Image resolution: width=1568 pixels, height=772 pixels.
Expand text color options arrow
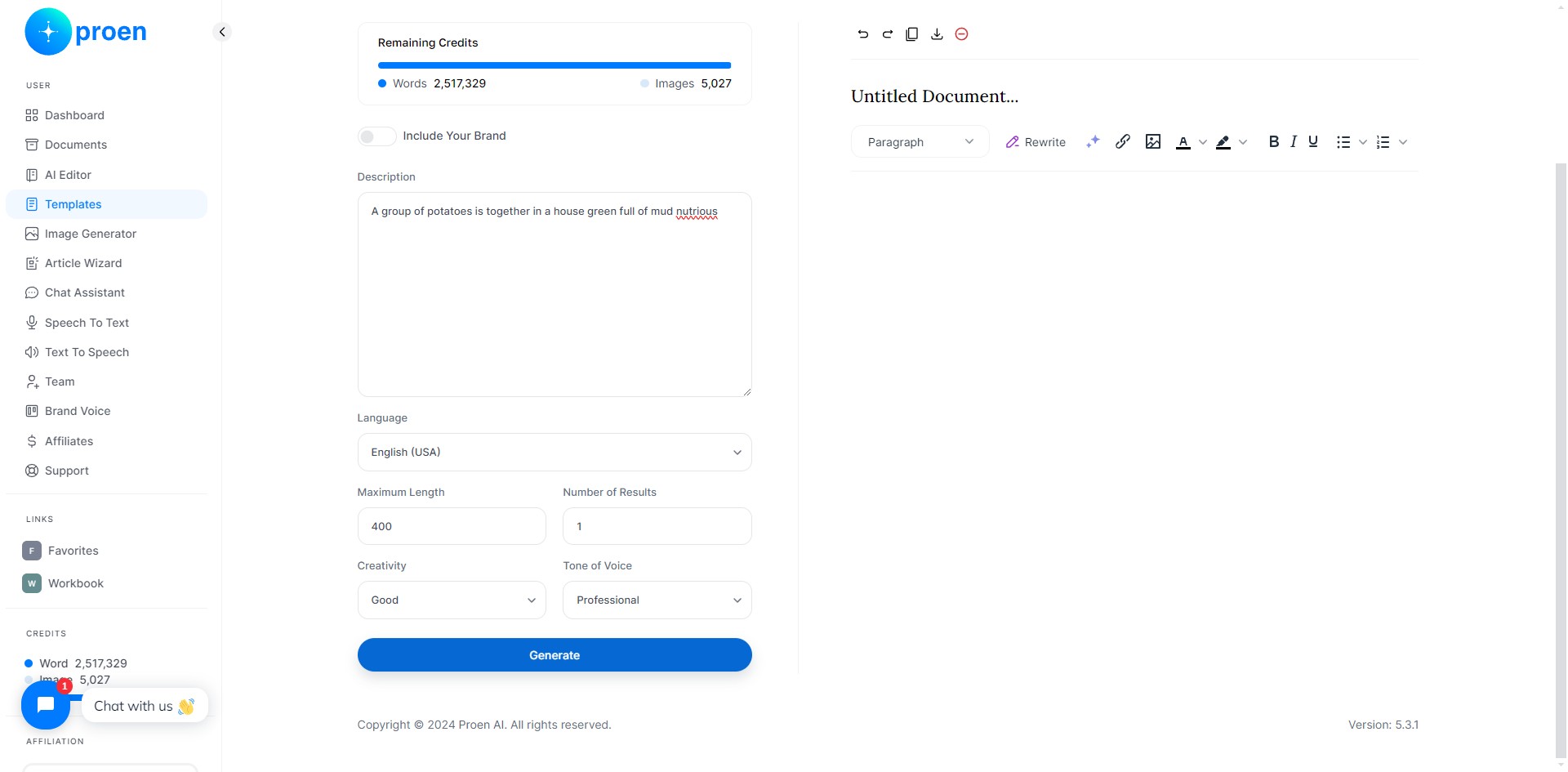(1203, 142)
